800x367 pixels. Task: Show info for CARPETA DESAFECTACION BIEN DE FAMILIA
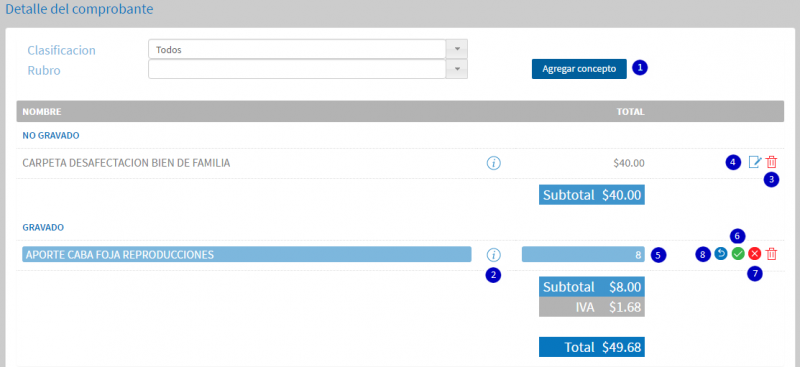493,163
